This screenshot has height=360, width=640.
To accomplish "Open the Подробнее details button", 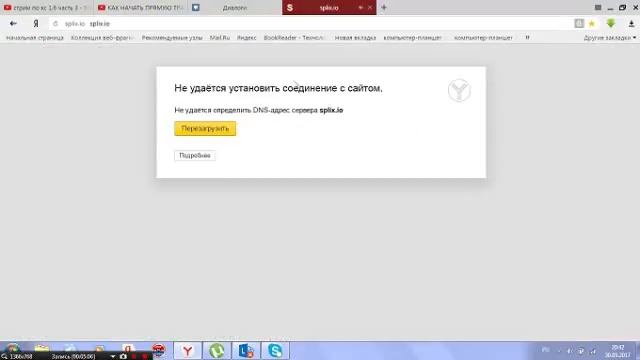I will (195, 156).
